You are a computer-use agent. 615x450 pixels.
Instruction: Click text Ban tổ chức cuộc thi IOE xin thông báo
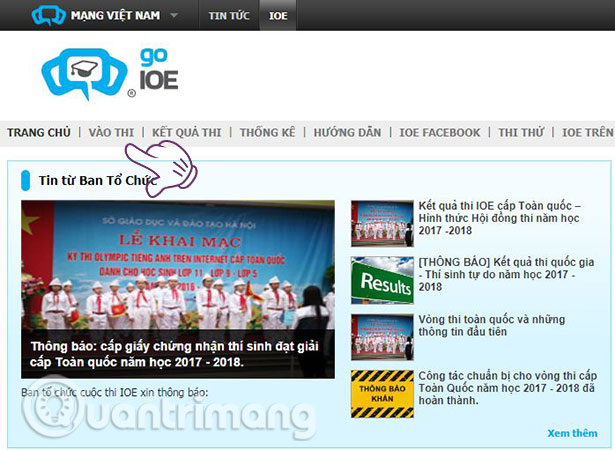pos(115,392)
